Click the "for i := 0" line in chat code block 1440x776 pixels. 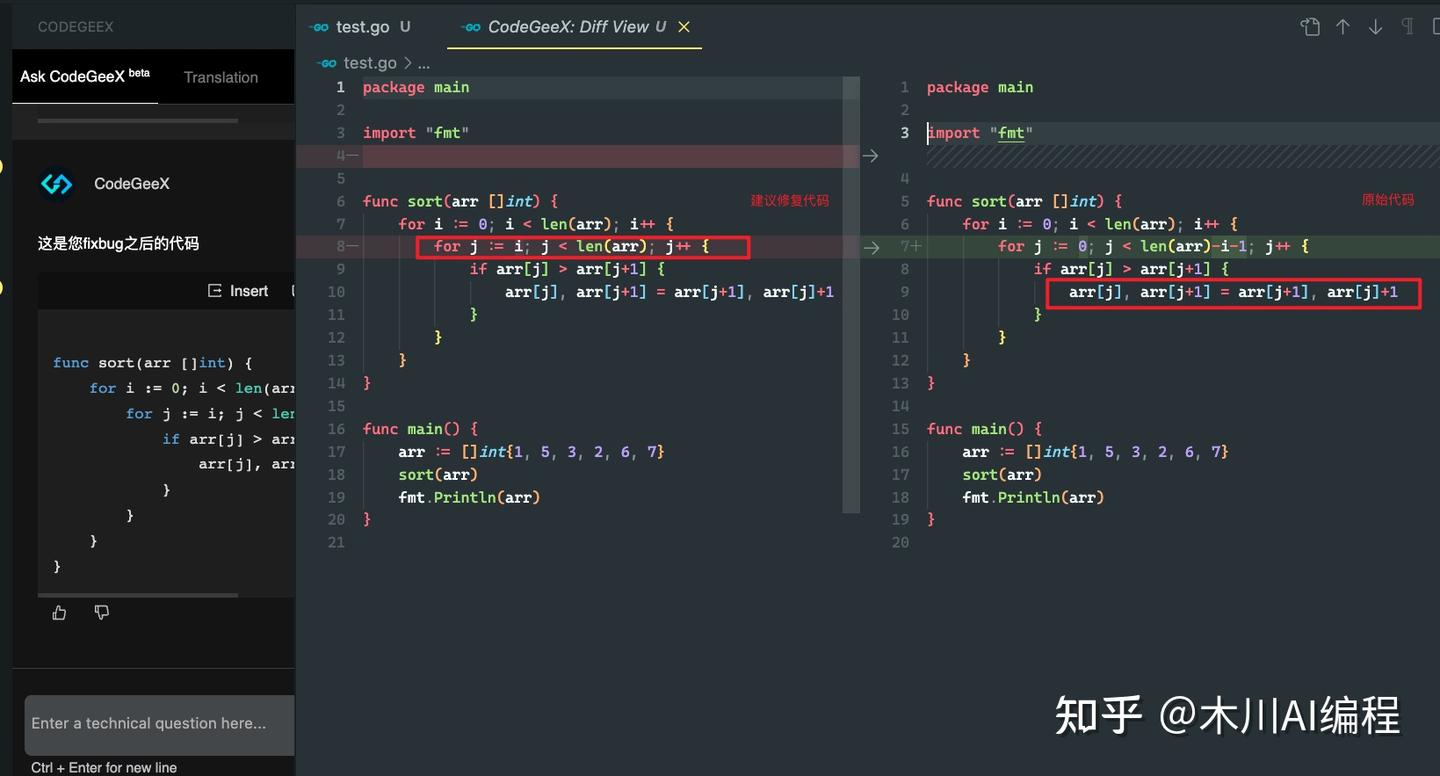click(x=192, y=388)
